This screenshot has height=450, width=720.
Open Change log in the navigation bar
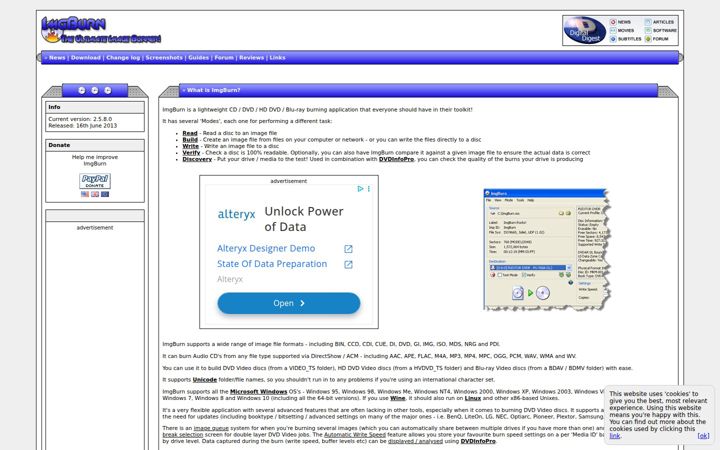point(123,58)
